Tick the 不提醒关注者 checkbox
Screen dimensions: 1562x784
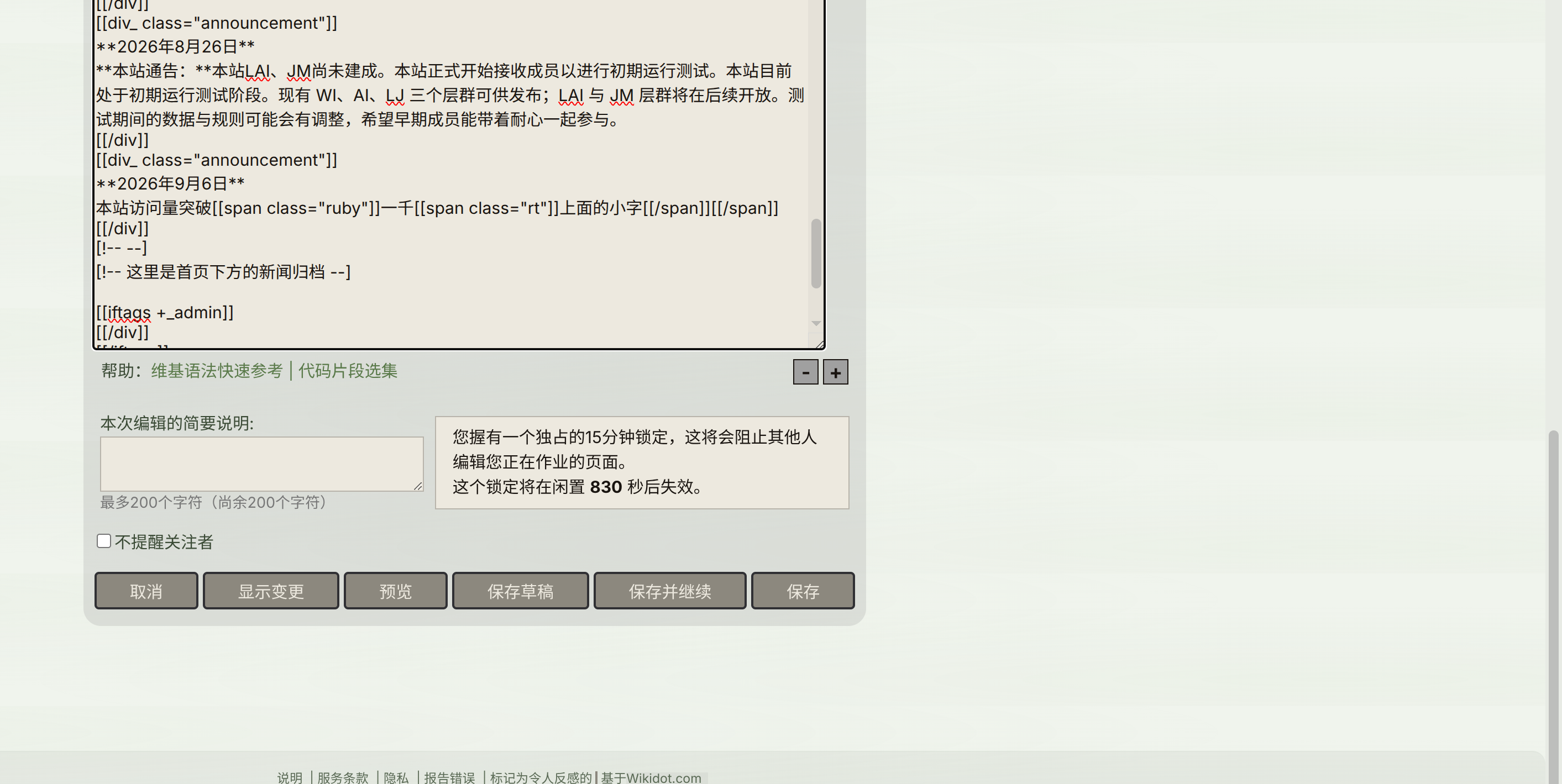coord(104,541)
